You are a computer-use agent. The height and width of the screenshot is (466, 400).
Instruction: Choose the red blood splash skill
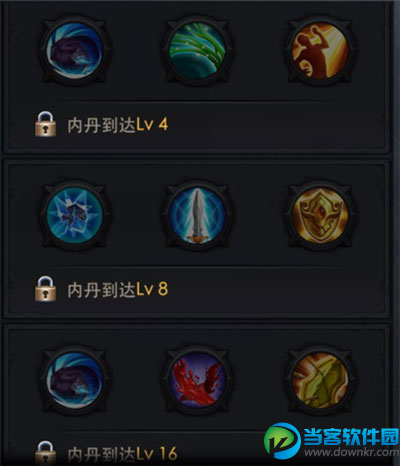pos(197,379)
